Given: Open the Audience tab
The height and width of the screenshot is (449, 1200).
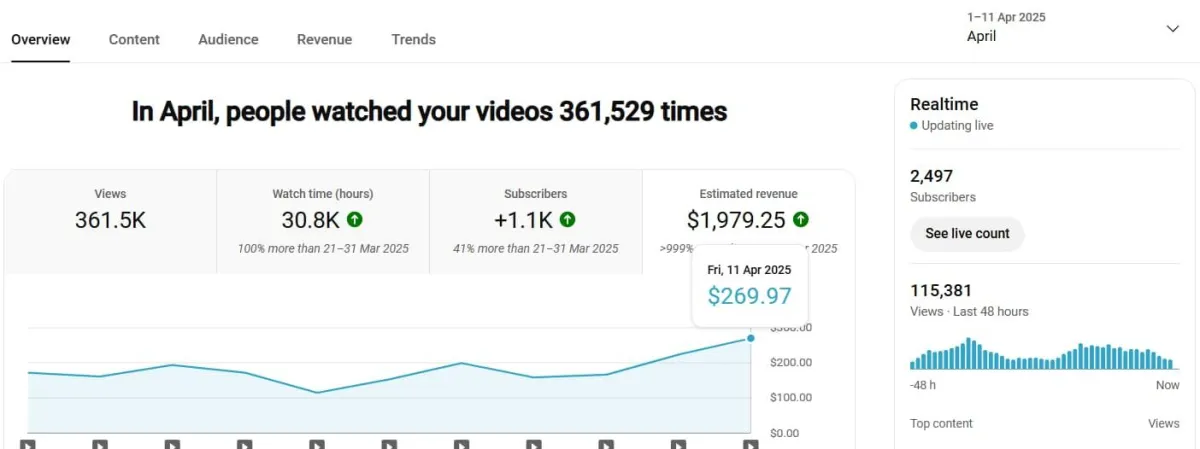Looking at the screenshot, I should (228, 39).
